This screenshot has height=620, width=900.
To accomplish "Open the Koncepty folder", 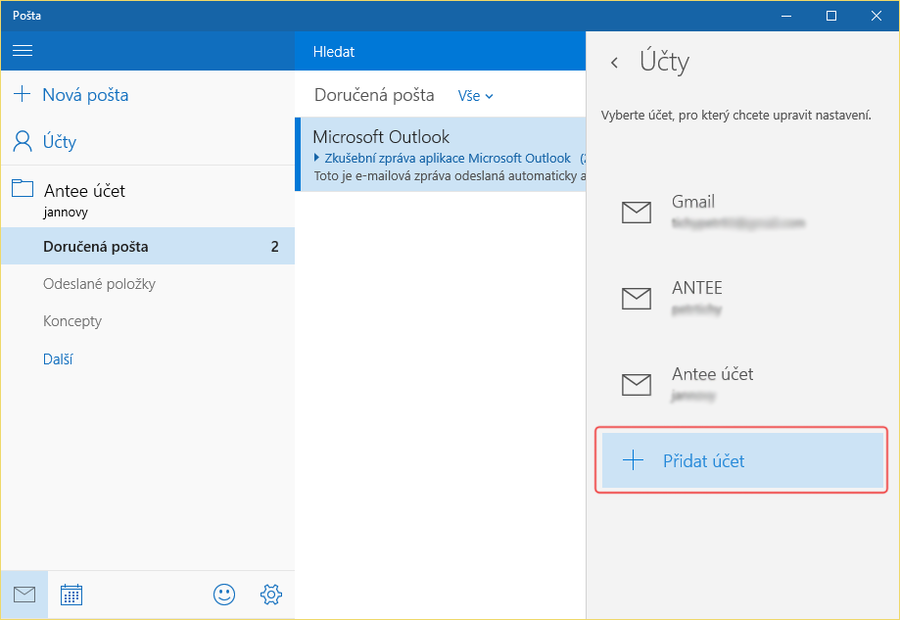I will pos(72,321).
